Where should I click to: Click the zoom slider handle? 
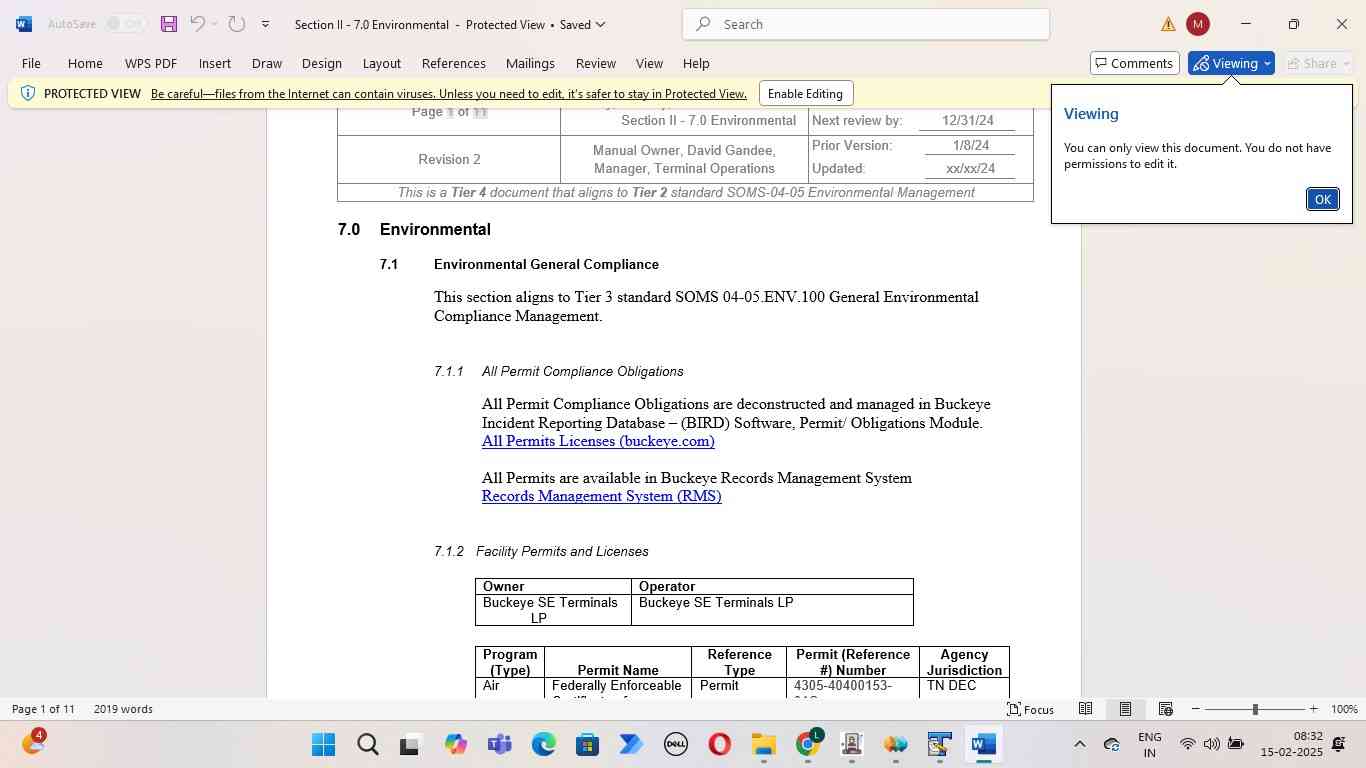1255,709
